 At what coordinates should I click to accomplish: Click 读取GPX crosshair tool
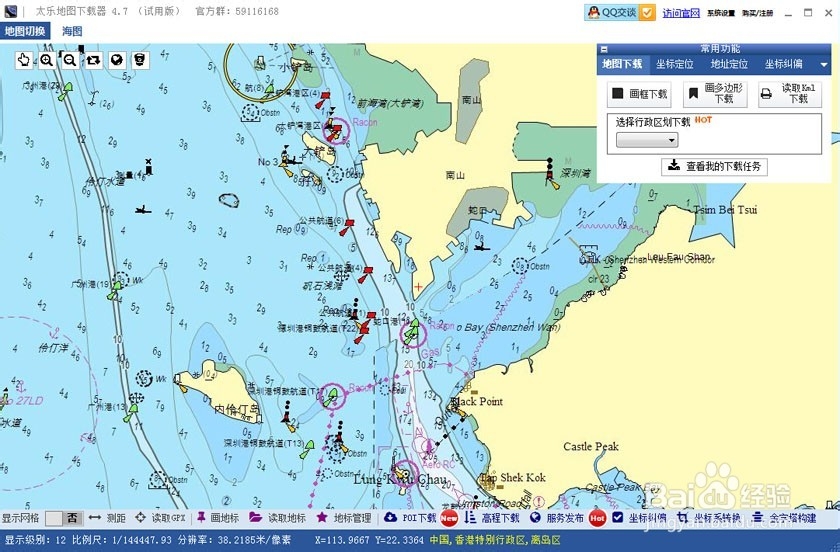tap(160, 518)
